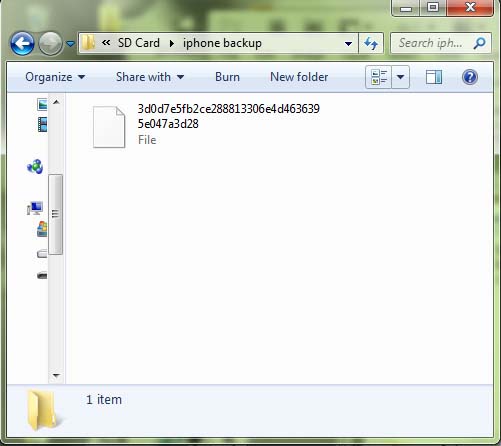
Task: Open the Share with menu
Action: point(150,77)
